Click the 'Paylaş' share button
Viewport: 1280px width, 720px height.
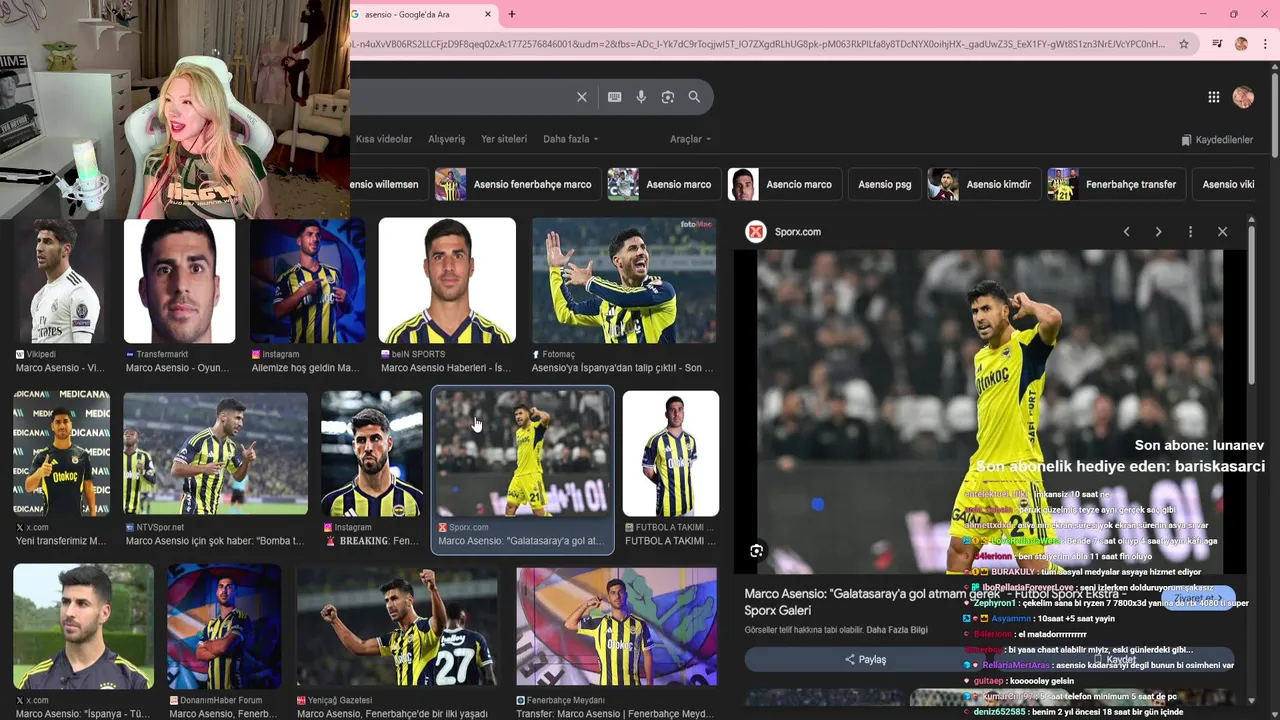866,660
